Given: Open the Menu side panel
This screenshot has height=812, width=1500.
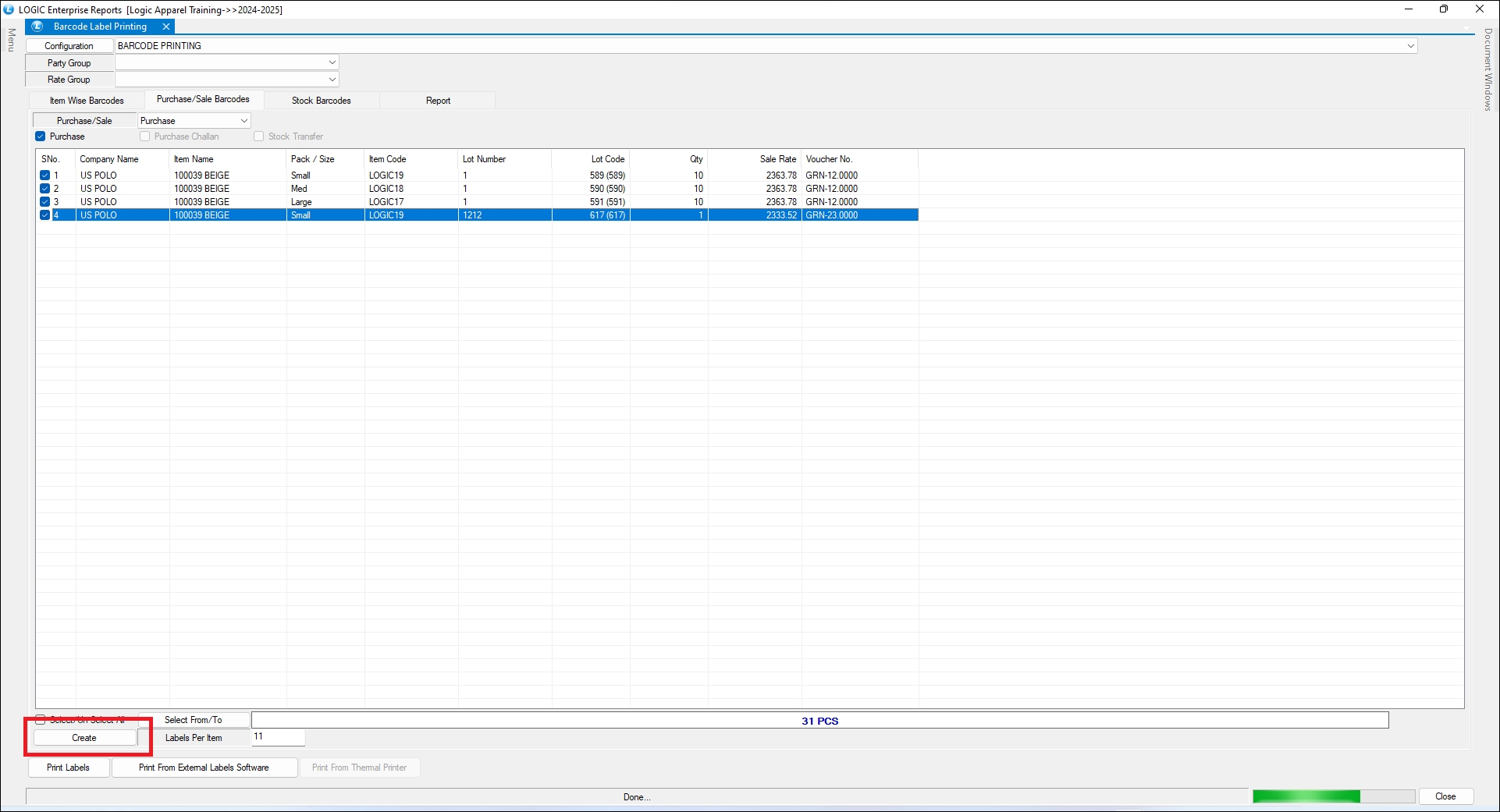Looking at the screenshot, I should coord(11,41).
